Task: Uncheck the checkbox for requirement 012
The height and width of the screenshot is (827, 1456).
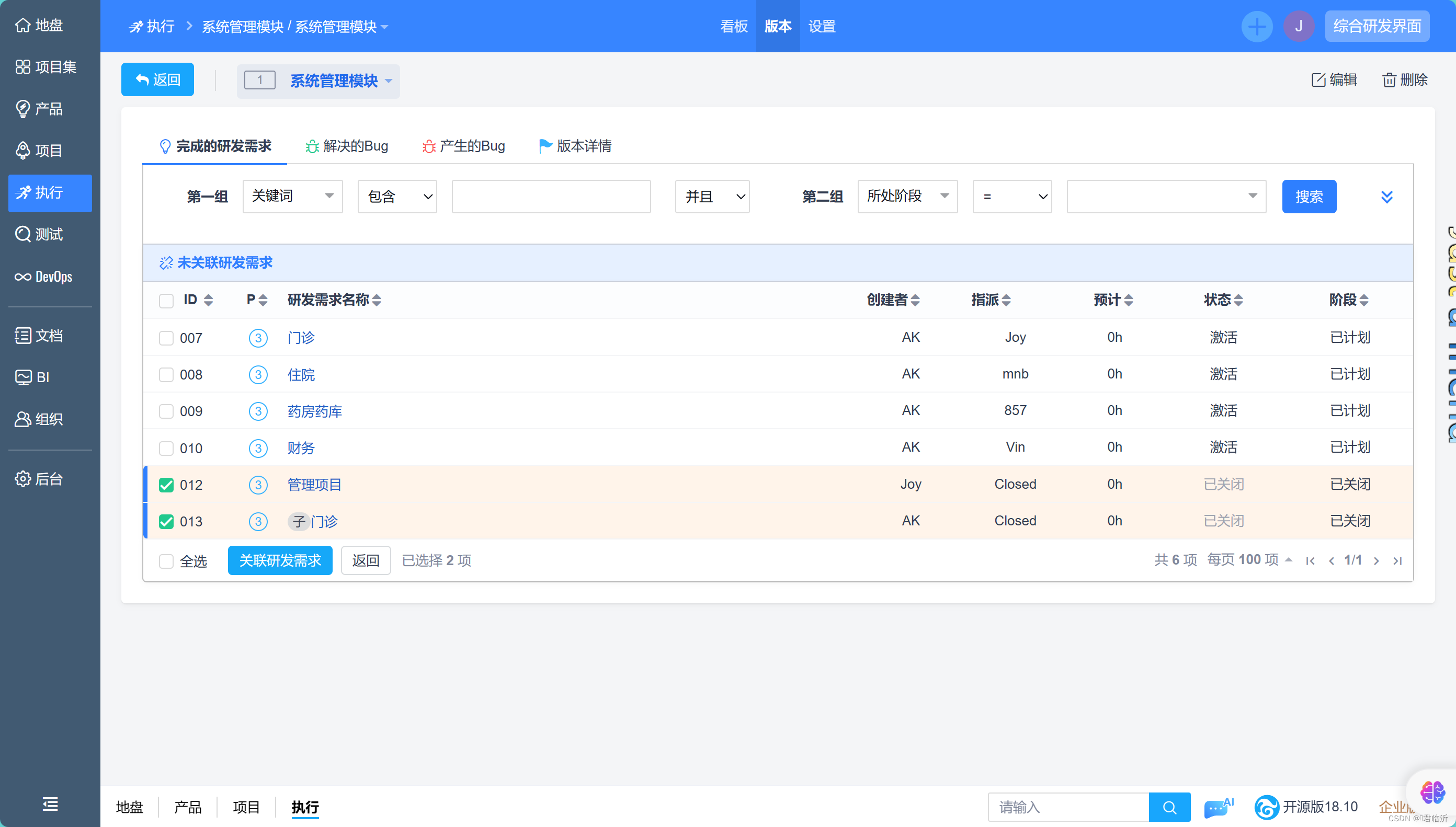Action: pyautogui.click(x=166, y=485)
